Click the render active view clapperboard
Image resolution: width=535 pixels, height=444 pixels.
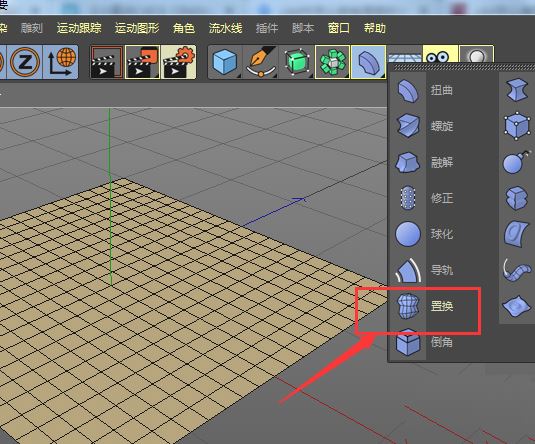tap(107, 62)
